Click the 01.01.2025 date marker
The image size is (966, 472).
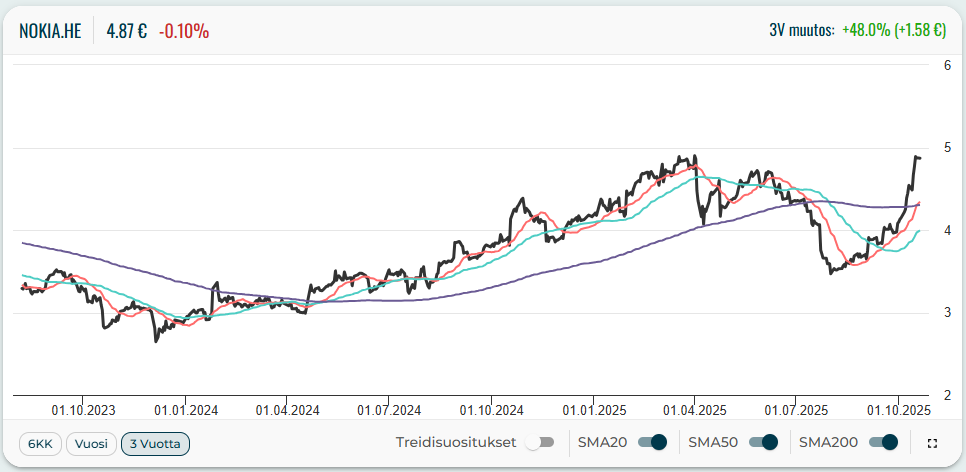tap(592, 409)
